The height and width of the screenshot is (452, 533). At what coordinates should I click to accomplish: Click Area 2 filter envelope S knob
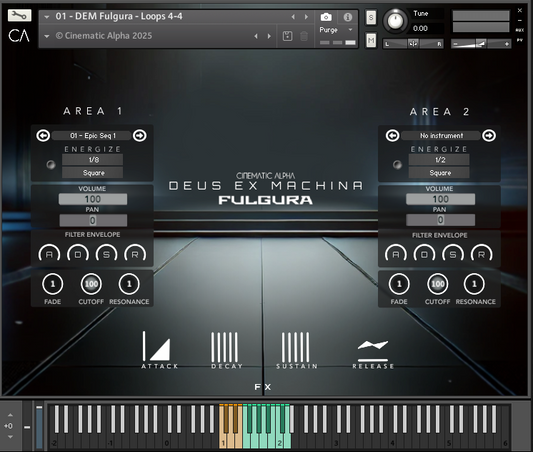453,254
